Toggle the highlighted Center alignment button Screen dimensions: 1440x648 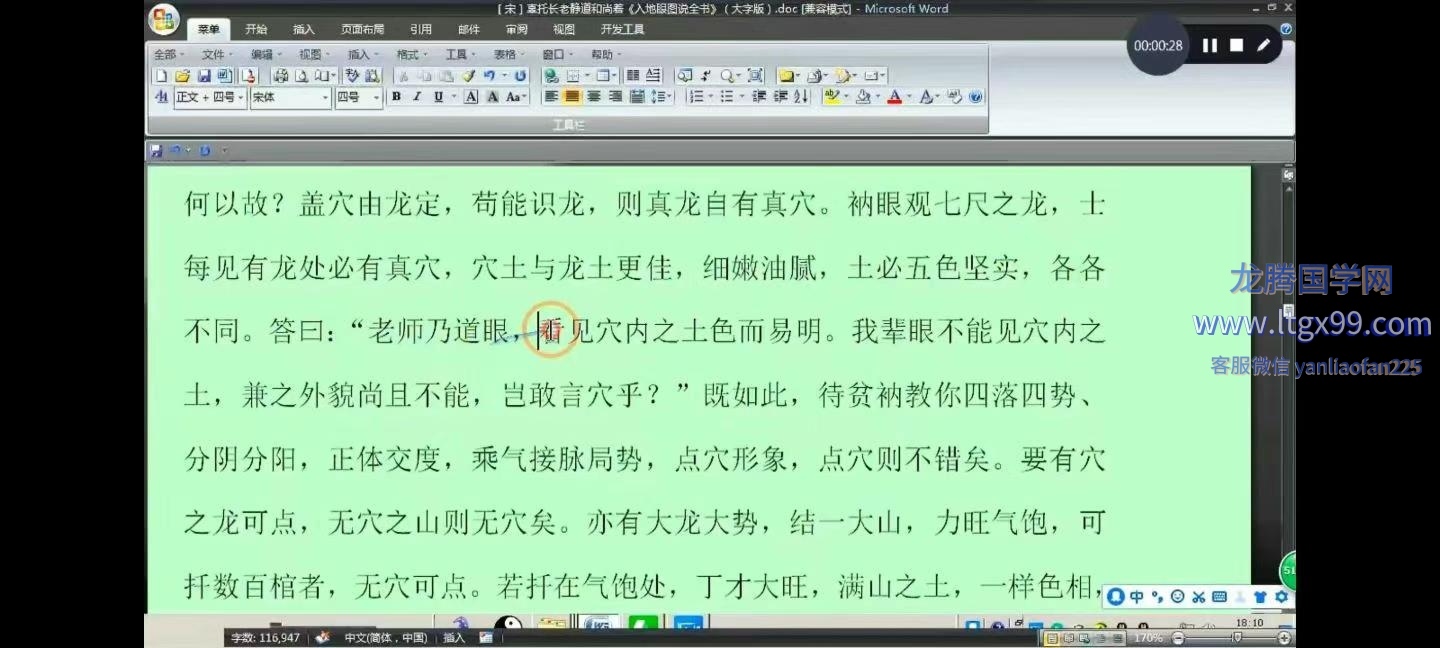click(572, 97)
